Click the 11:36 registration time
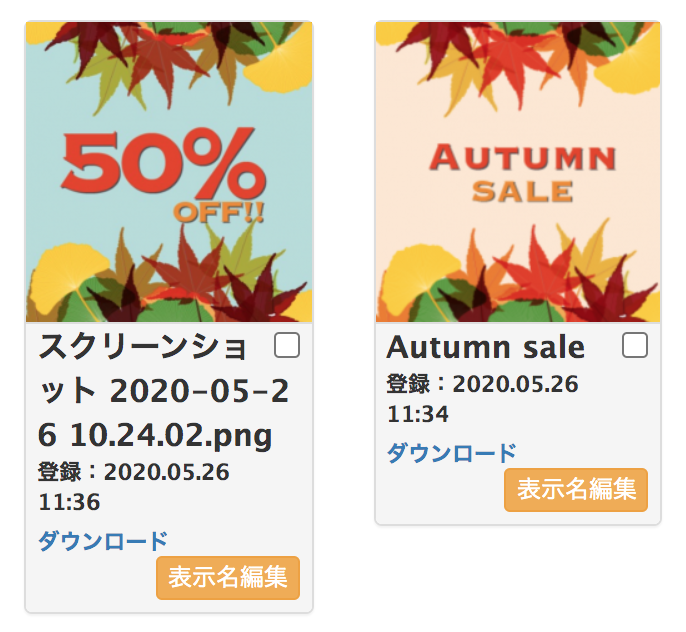This screenshot has height=632, width=686. click(69, 502)
